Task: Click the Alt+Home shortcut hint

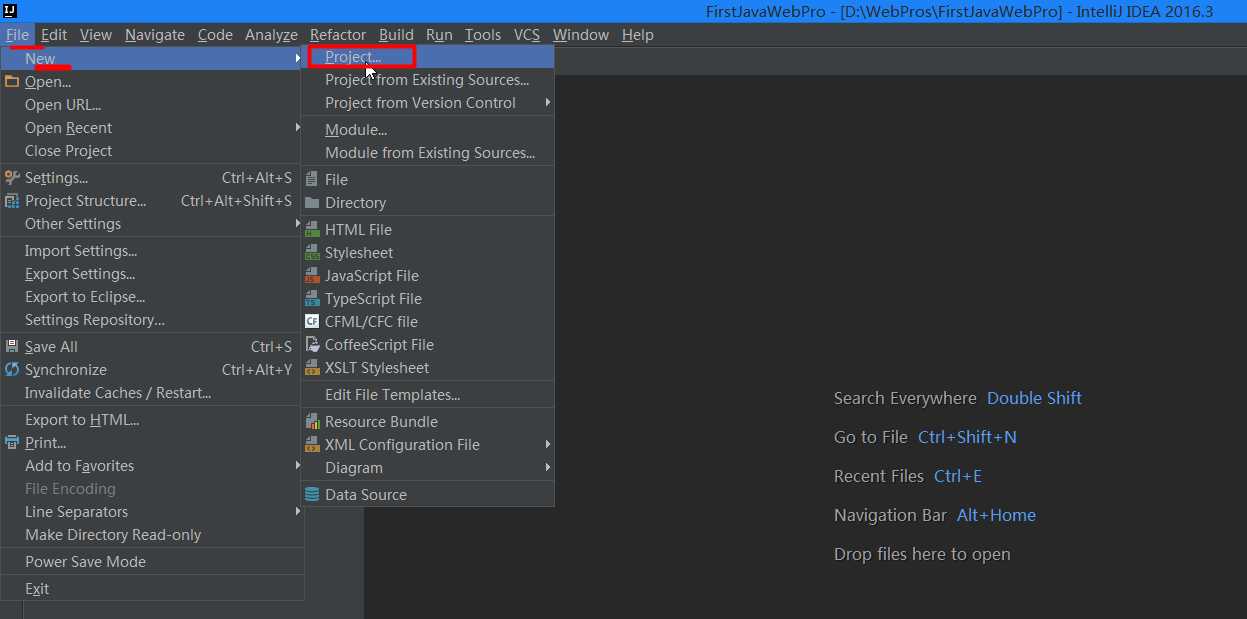Action: pyautogui.click(x=996, y=515)
